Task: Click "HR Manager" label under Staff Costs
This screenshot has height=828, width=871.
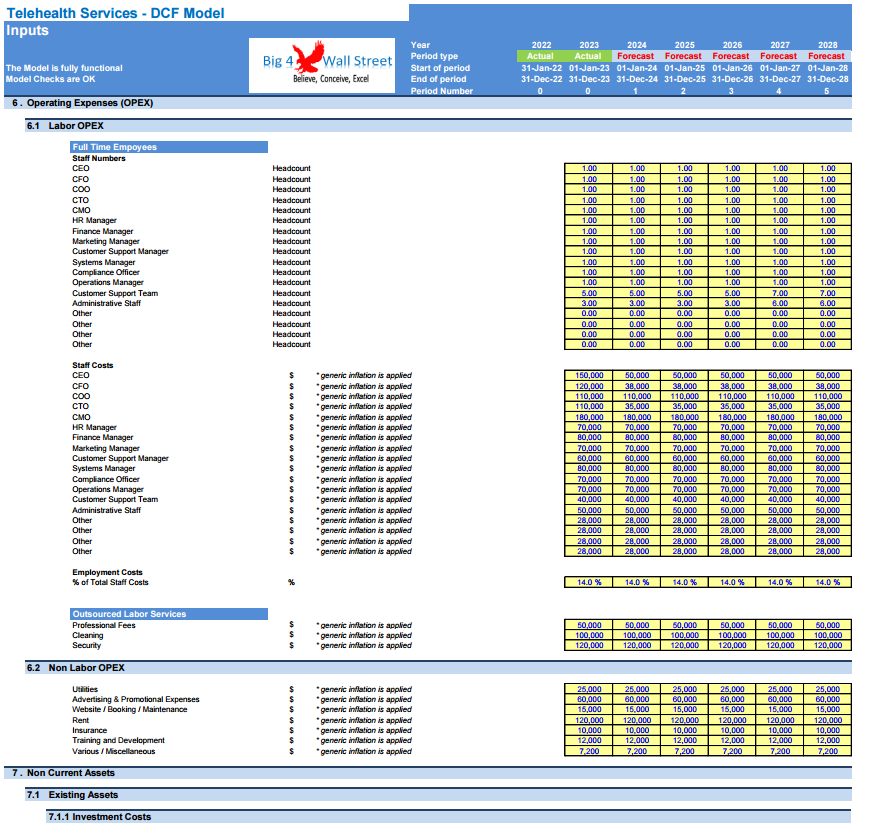Action: [94, 428]
